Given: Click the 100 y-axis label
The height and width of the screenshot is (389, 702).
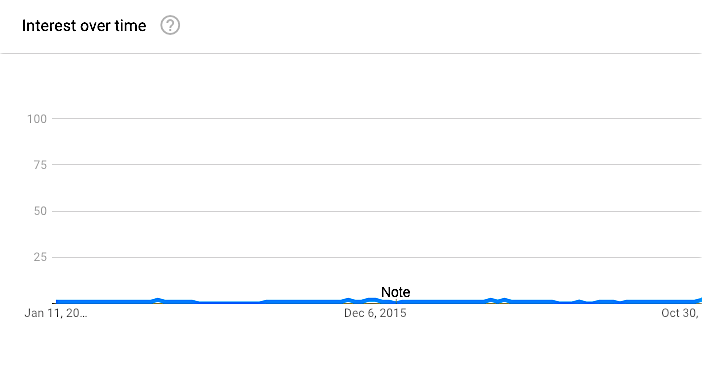Looking at the screenshot, I should coord(37,119).
